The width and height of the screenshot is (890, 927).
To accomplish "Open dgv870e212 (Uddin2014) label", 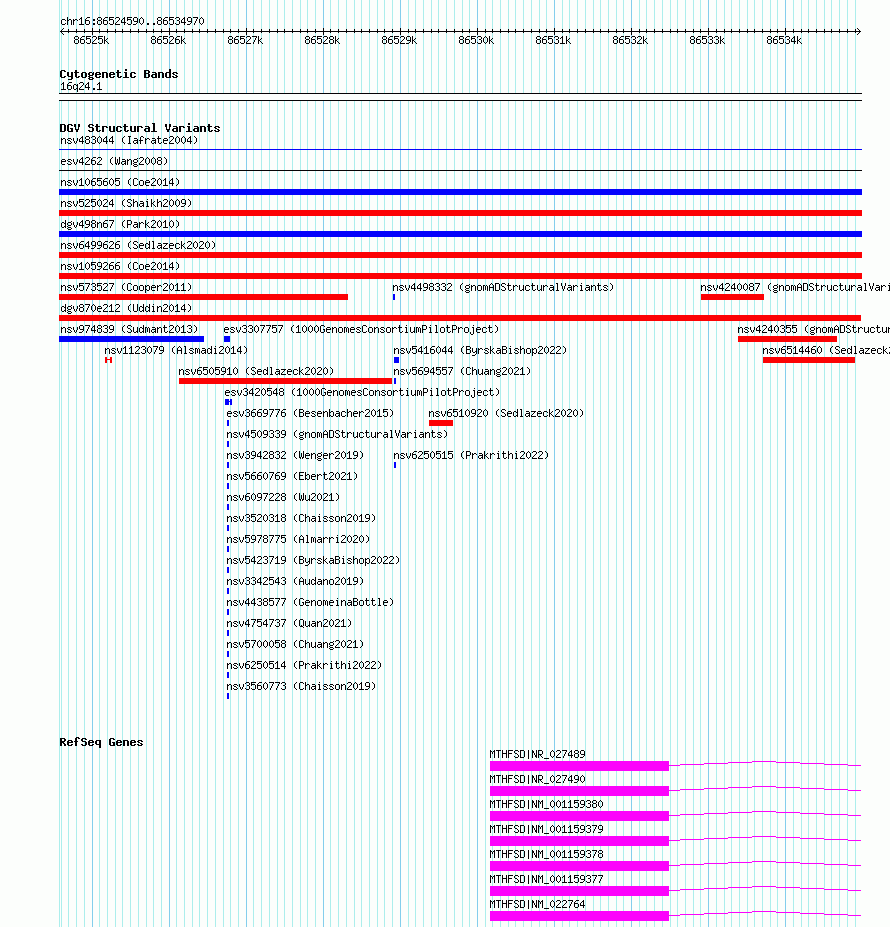I will [126, 308].
